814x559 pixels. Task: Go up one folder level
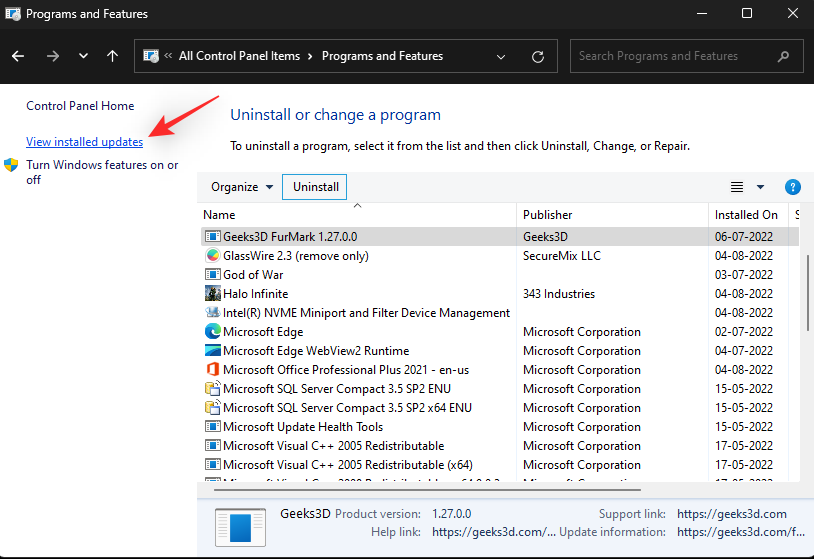coord(113,56)
